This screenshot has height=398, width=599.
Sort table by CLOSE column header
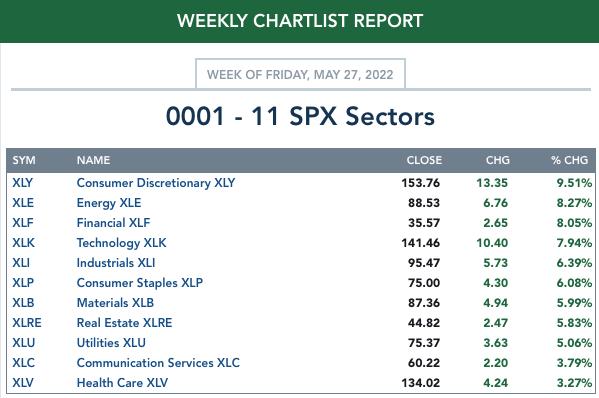[x=424, y=160]
